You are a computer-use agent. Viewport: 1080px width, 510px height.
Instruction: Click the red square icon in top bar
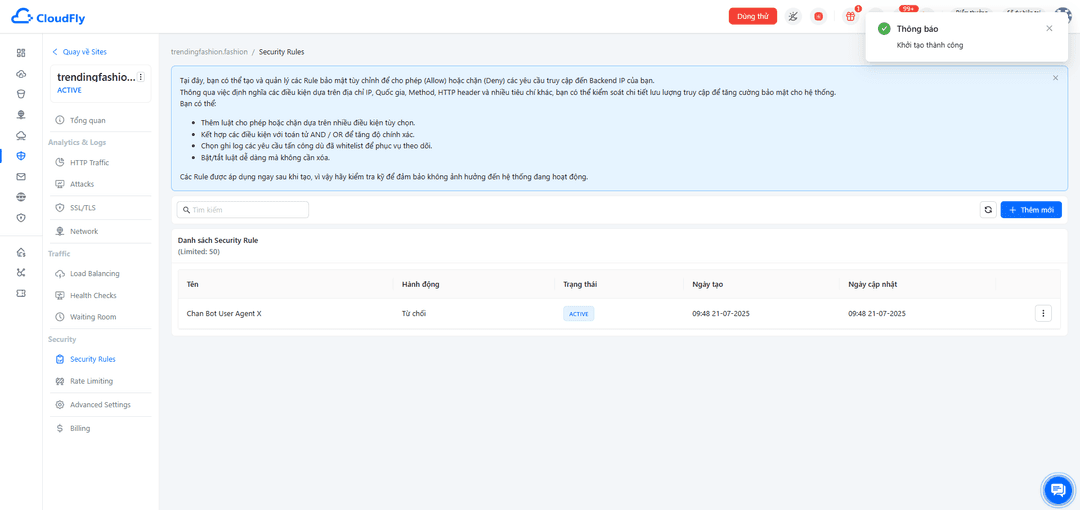click(x=818, y=17)
